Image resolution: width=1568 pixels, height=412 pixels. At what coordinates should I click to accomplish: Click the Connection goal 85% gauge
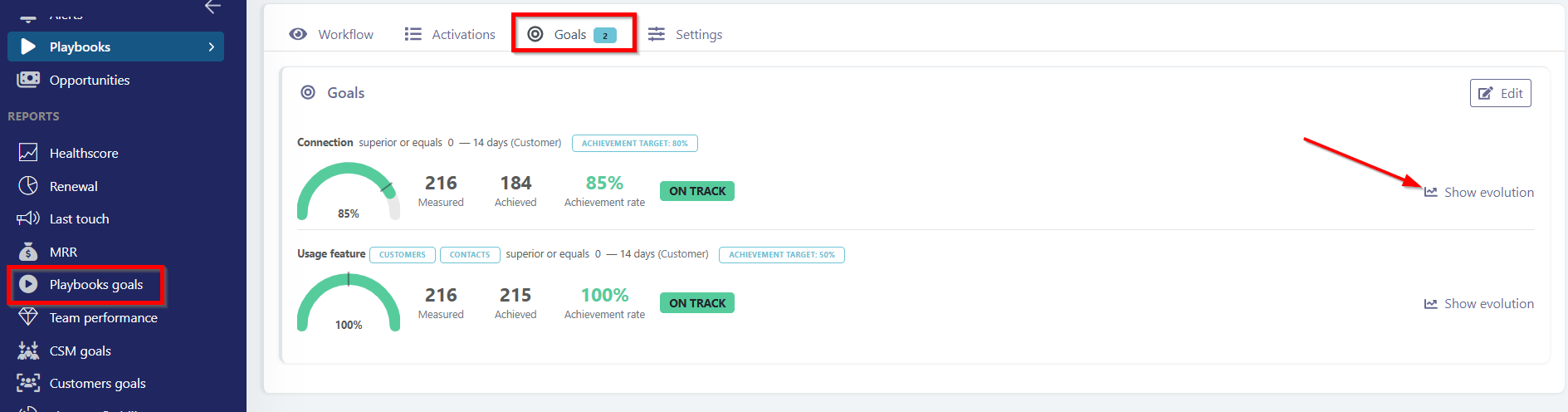click(x=348, y=193)
